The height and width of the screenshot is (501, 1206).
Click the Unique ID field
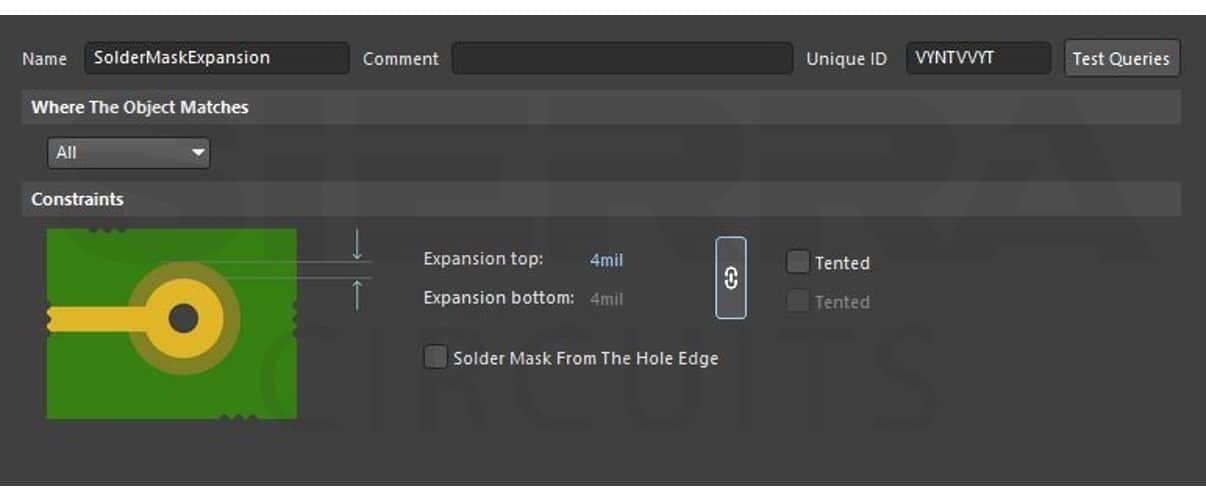coord(978,58)
